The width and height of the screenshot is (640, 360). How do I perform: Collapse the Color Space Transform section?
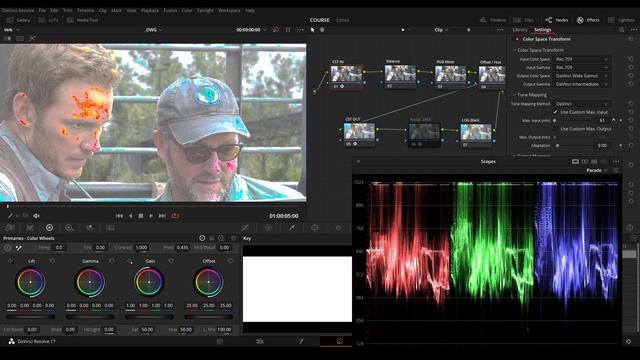click(514, 50)
